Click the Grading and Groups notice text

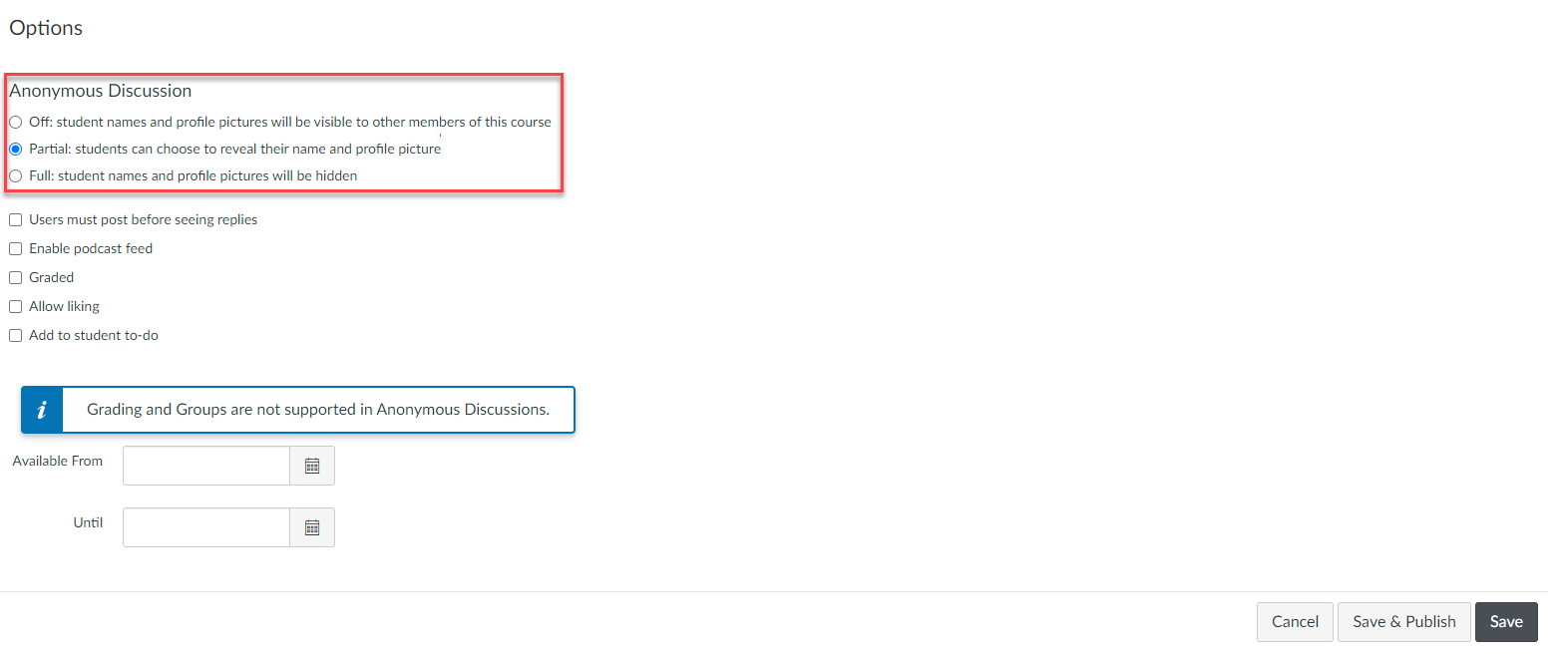317,410
